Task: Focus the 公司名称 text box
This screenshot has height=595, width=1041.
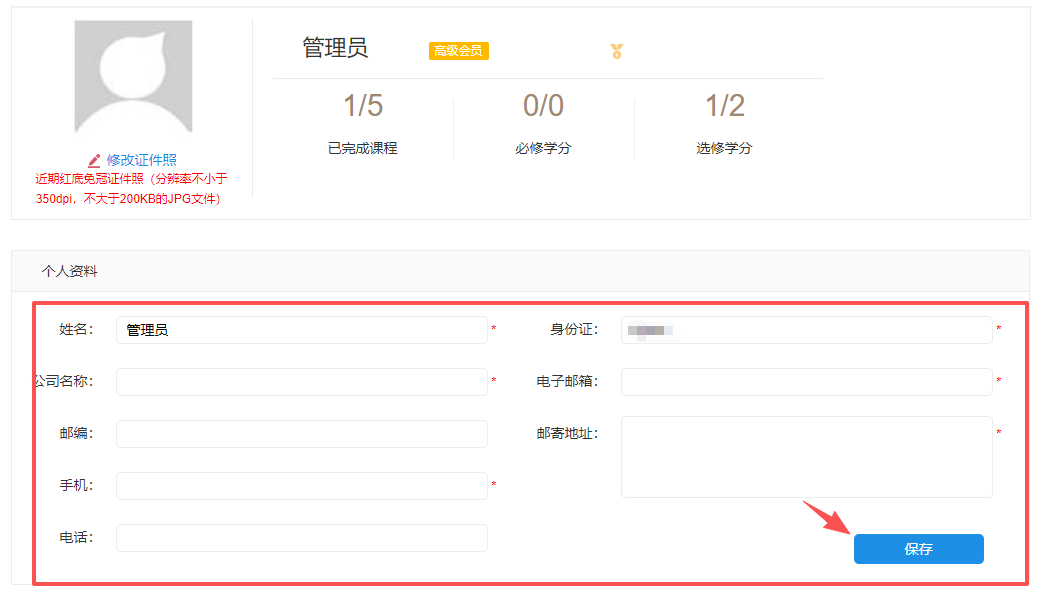Action: 301,382
